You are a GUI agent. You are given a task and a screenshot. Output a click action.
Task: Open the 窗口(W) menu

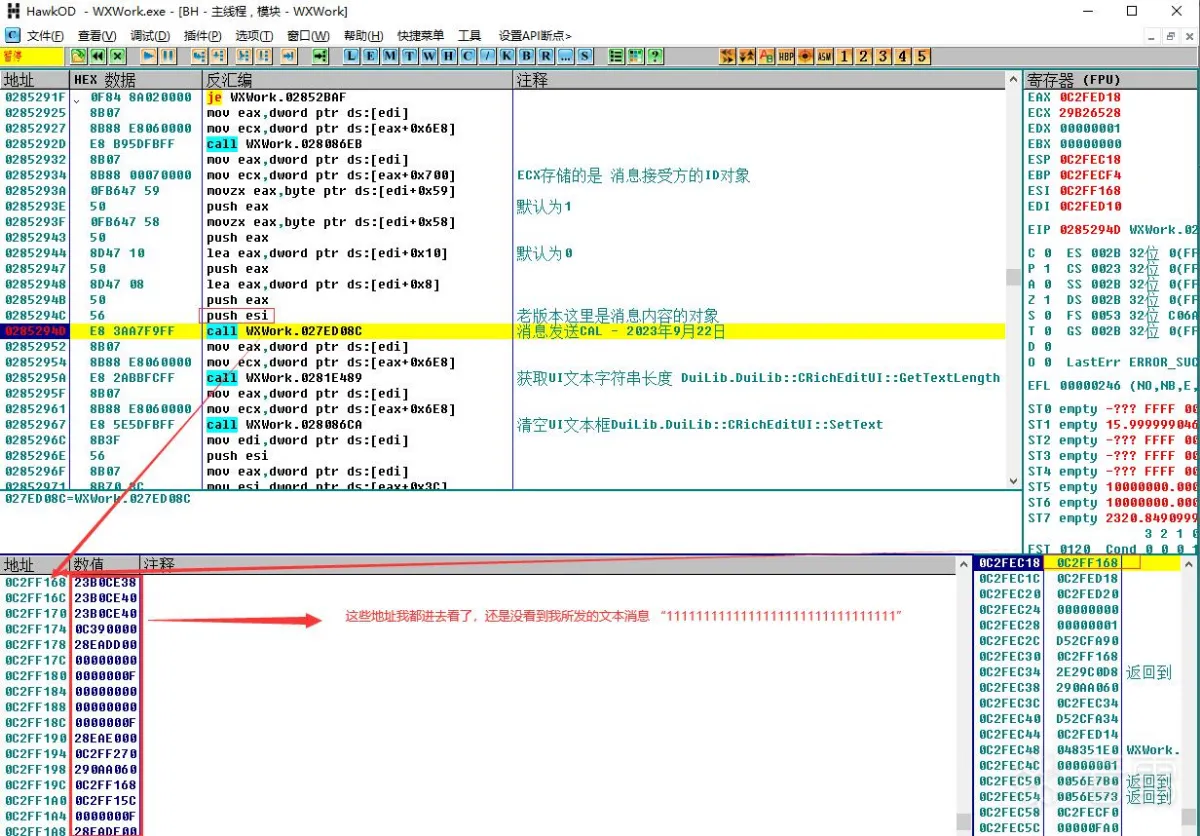(x=308, y=36)
